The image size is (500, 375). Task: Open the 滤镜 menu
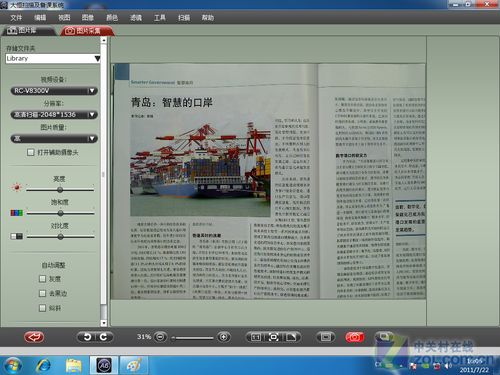tap(136, 18)
